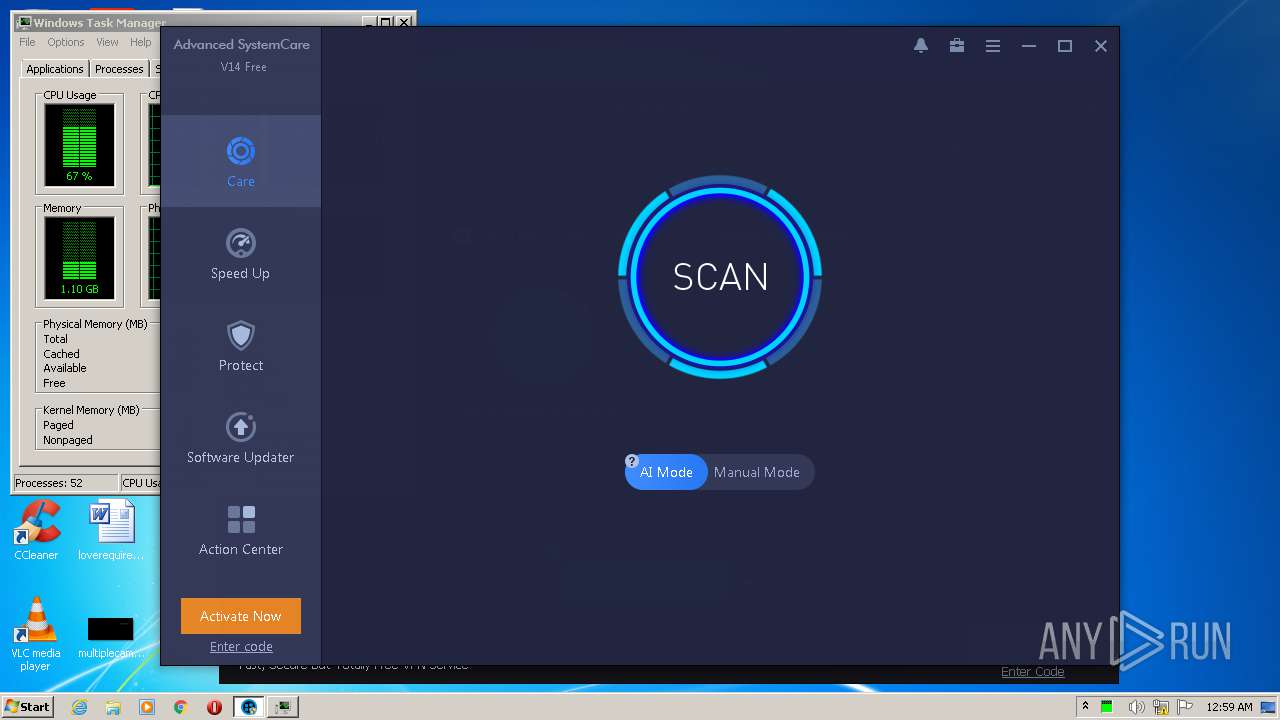Open the Speed Up gauge icon
The image size is (1280, 720).
[241, 243]
